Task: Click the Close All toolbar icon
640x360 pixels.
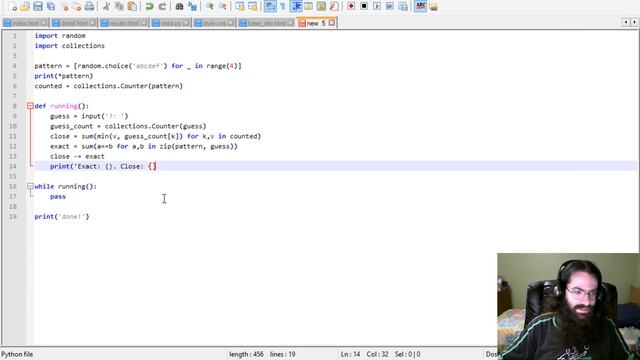Action: point(77,6)
